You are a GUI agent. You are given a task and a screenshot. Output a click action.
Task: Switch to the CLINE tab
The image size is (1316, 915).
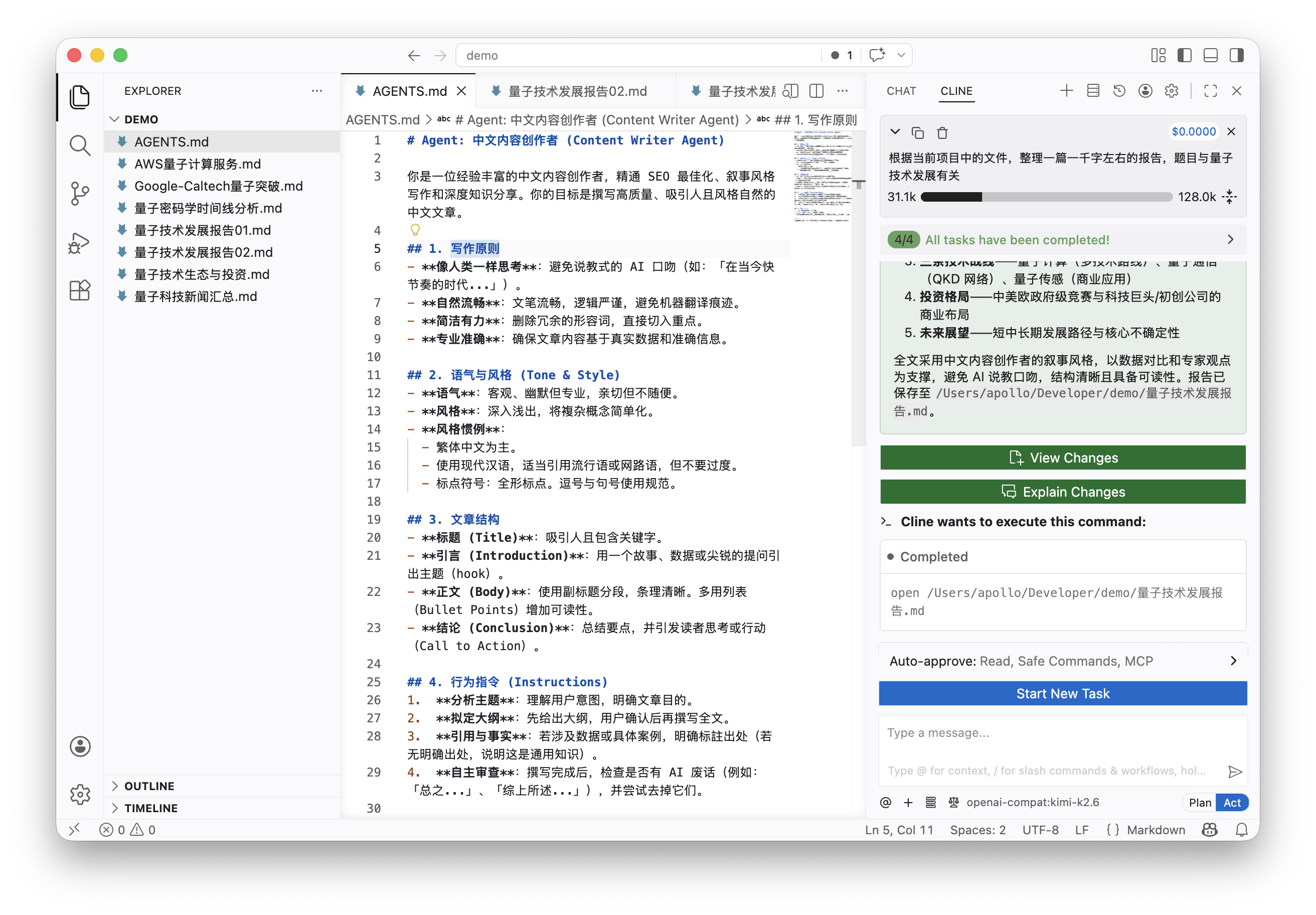[956, 91]
